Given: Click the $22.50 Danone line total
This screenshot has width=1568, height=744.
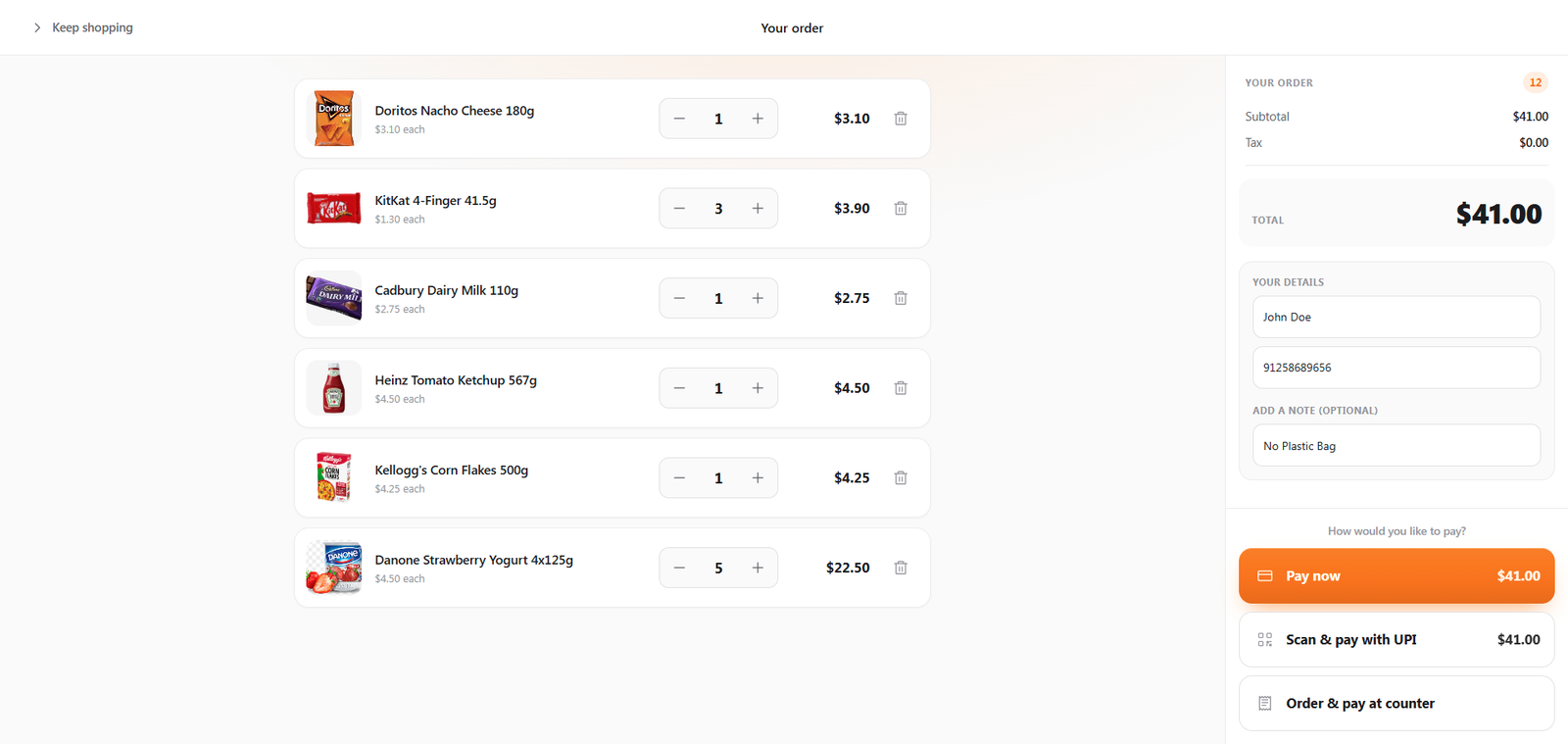Looking at the screenshot, I should click(x=848, y=568).
